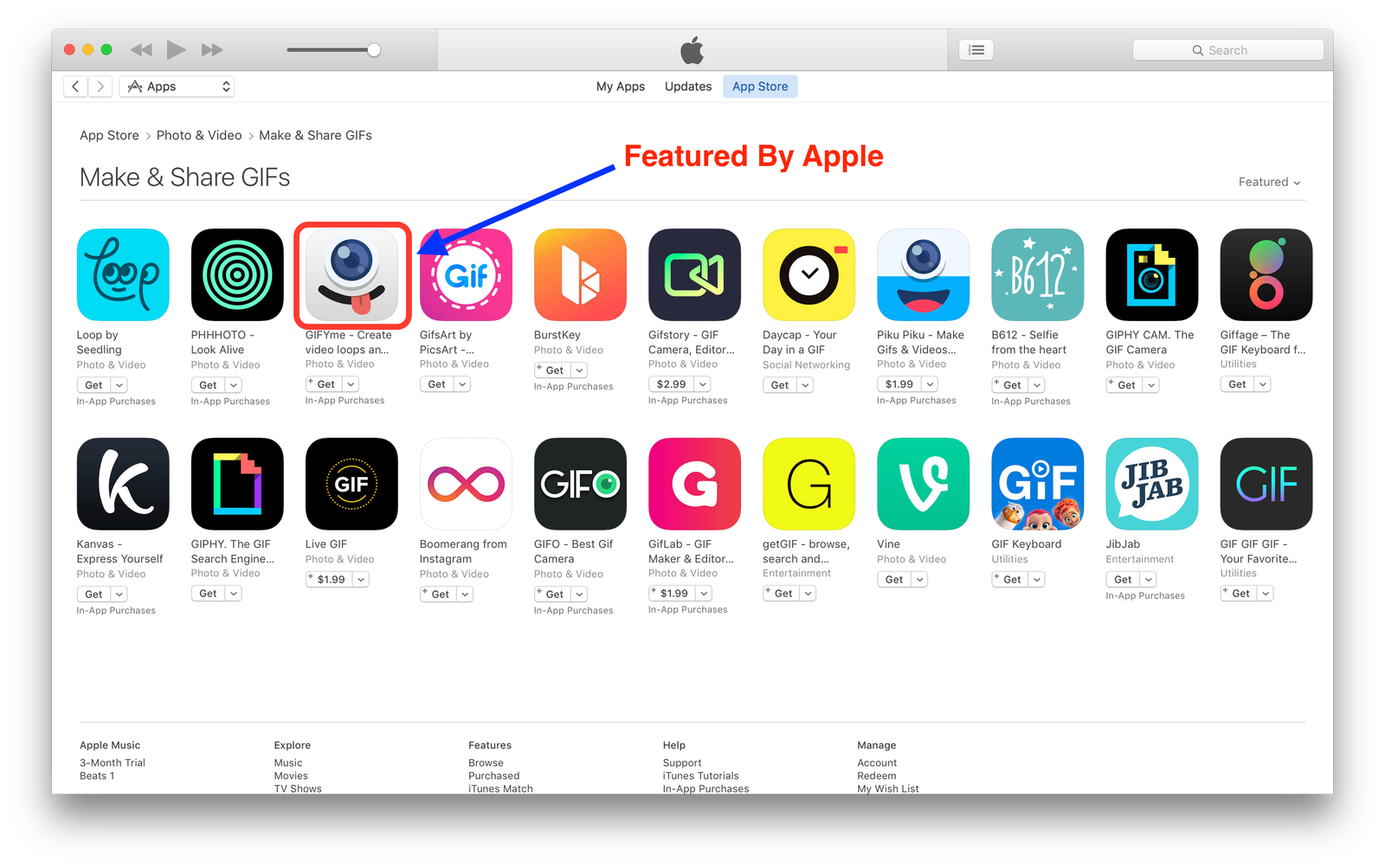Click the play button in toolbar
The height and width of the screenshot is (868, 1385).
(x=176, y=49)
